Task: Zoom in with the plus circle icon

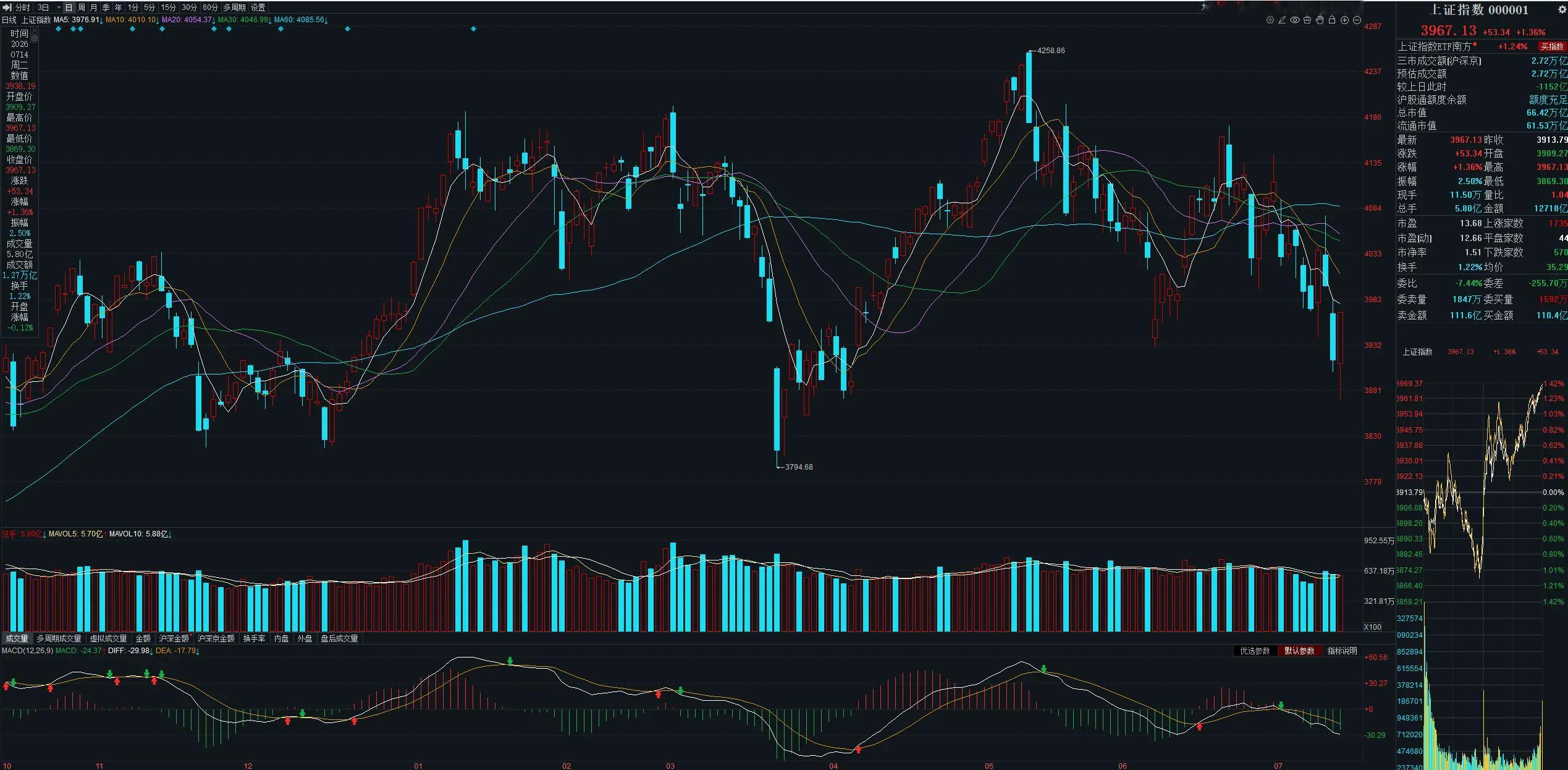Action: 1344,20
